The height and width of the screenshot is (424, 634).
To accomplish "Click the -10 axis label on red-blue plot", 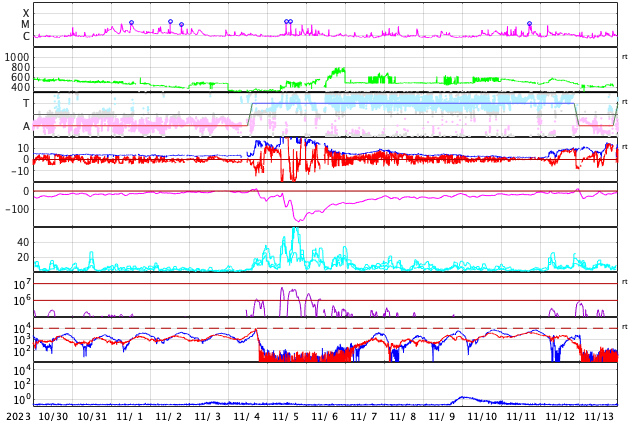I will 20,171.
